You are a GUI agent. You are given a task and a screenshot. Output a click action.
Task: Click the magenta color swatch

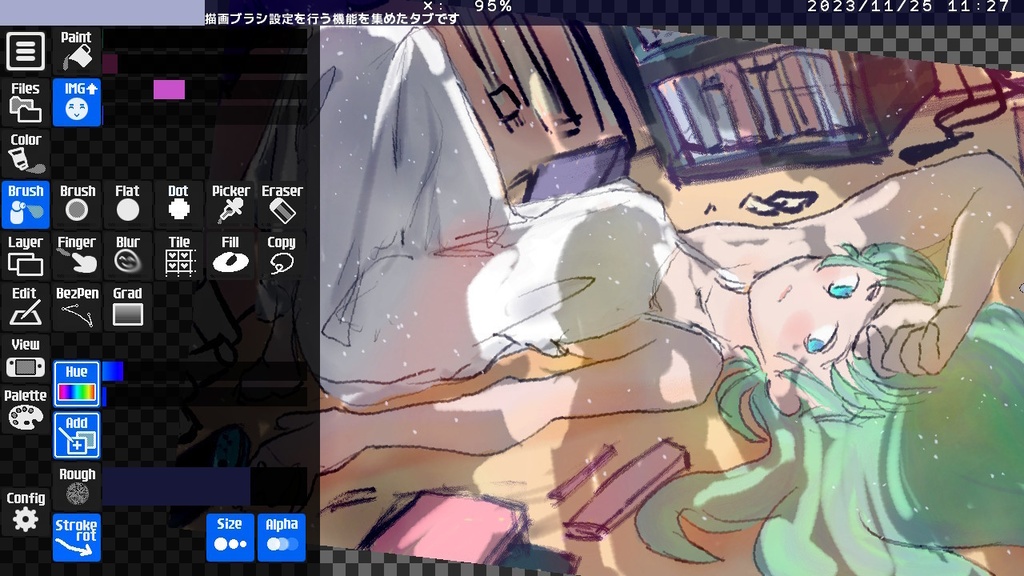[169, 89]
